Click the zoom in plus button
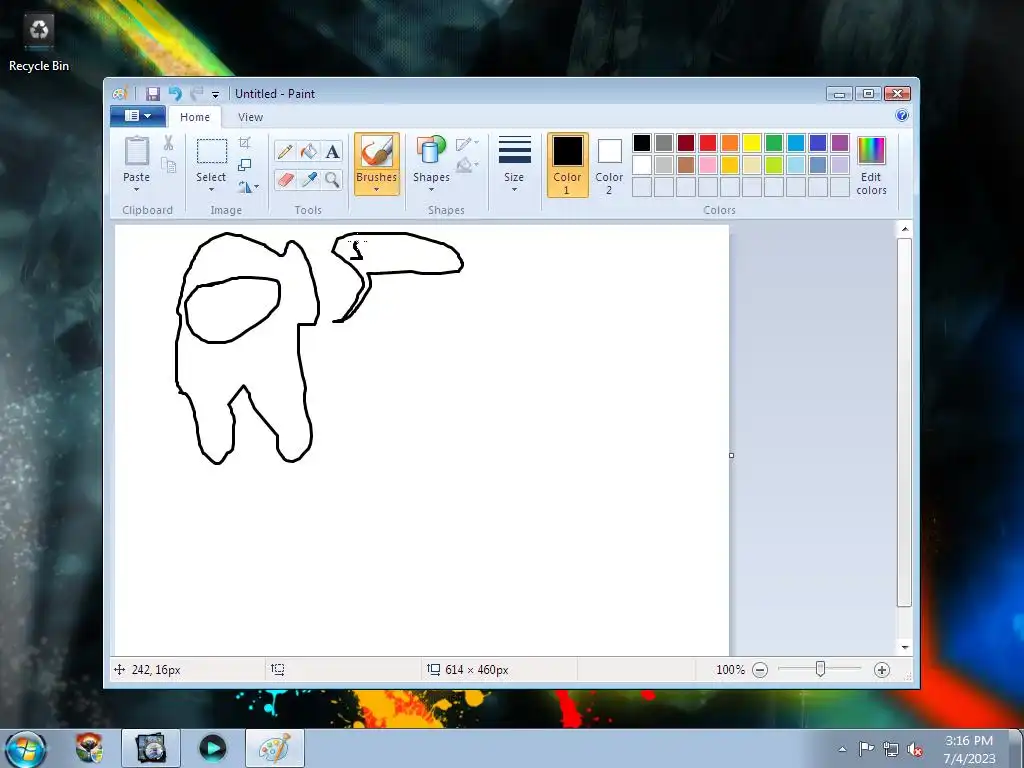This screenshot has height=768, width=1024. [882, 670]
